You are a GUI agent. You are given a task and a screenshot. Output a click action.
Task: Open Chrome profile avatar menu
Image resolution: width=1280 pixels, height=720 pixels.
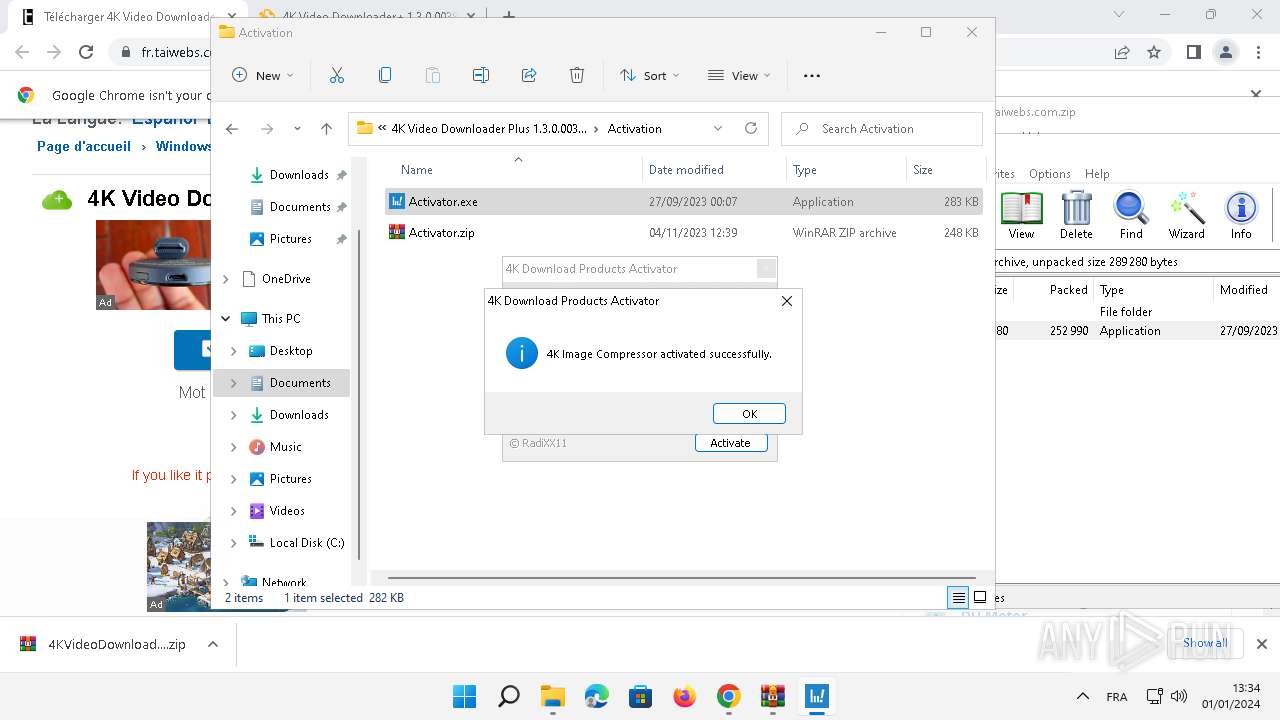[x=1226, y=52]
